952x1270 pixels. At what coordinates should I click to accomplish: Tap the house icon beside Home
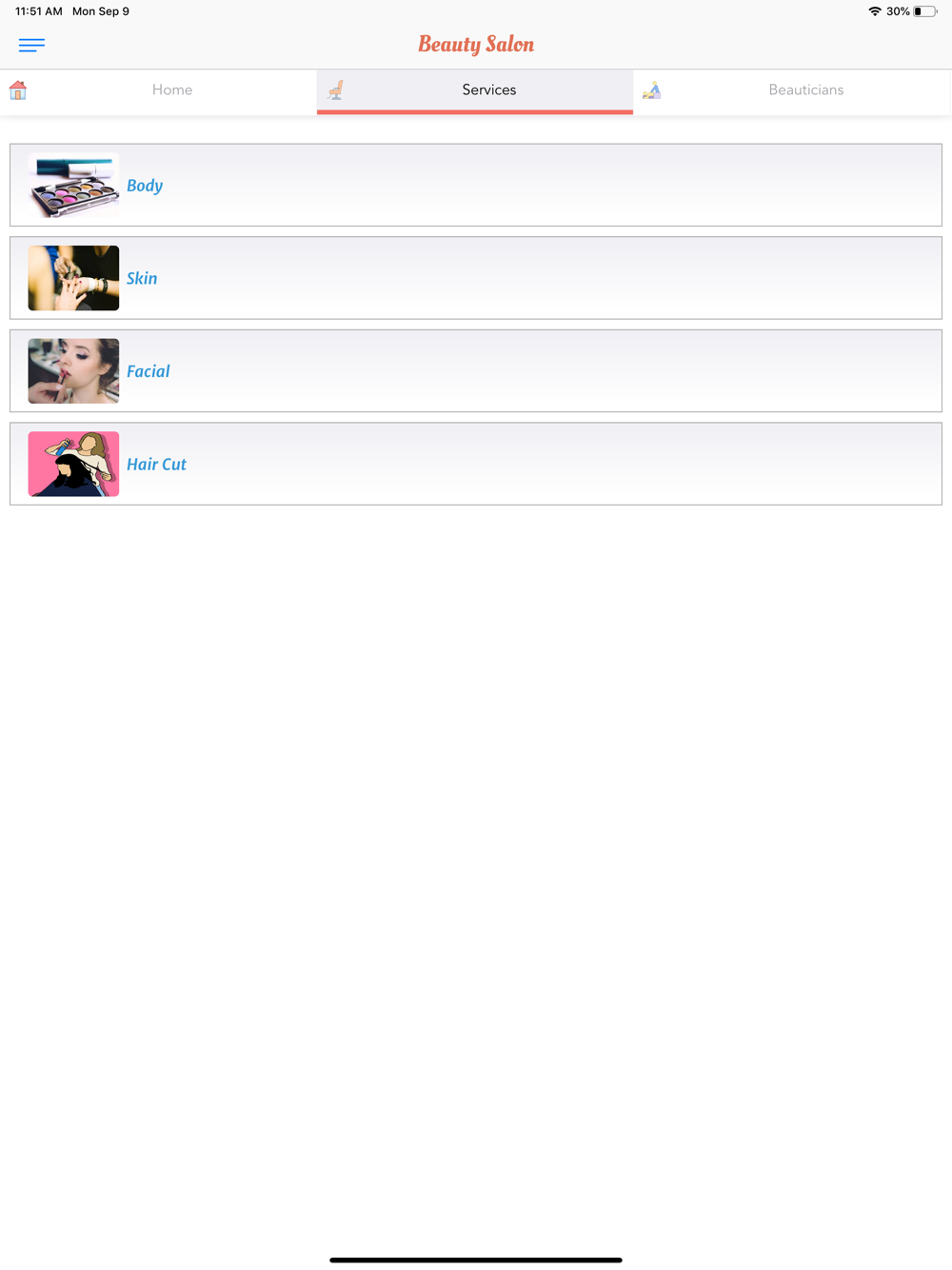(x=18, y=90)
